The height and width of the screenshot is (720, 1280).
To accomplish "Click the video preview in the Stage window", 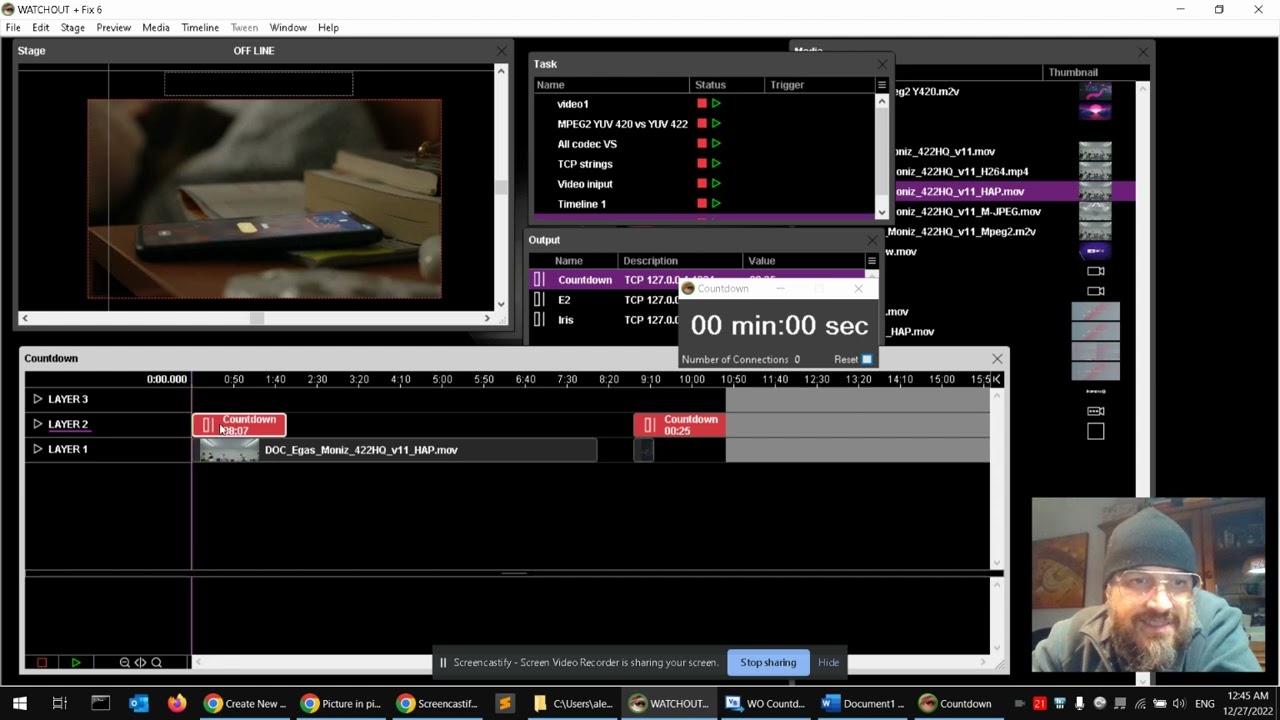I will click(264, 198).
